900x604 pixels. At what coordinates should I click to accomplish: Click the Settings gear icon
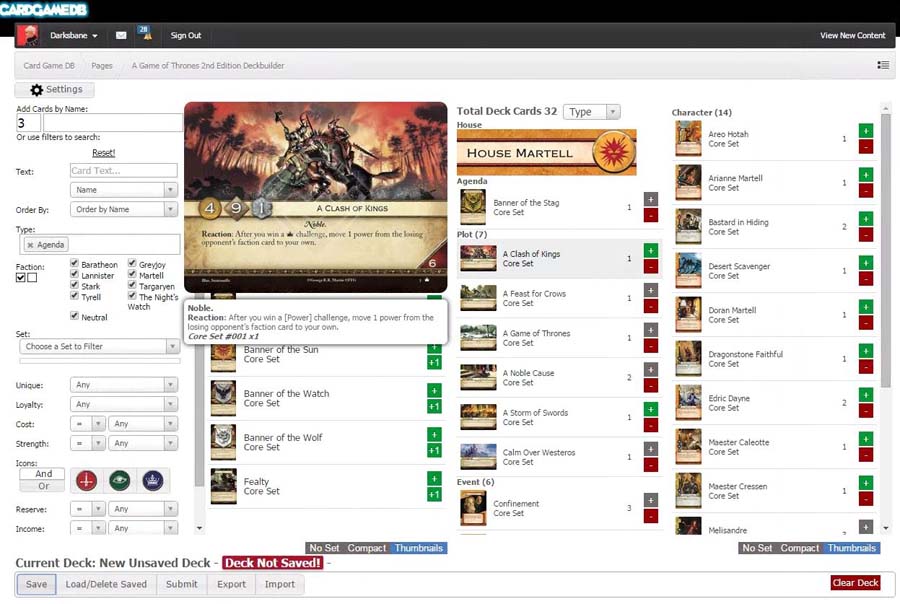tap(36, 90)
